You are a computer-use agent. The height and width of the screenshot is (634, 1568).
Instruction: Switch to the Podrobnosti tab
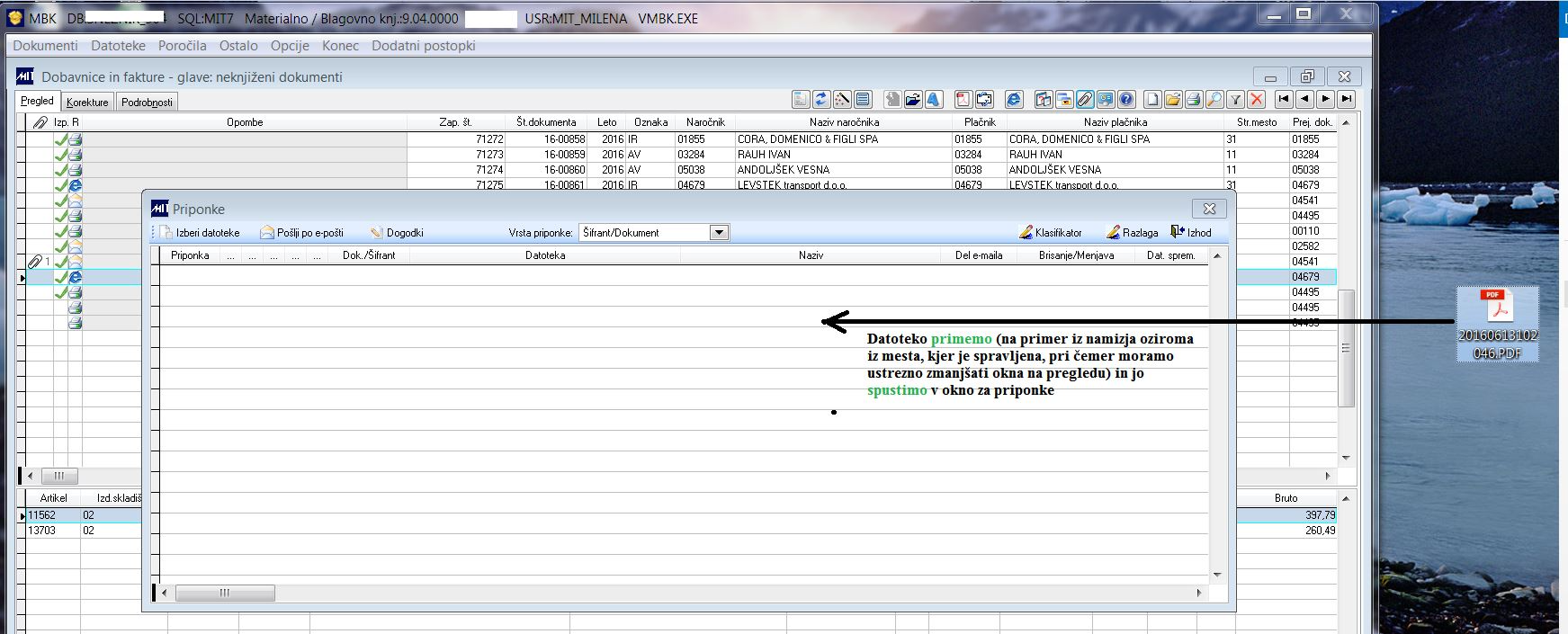147,103
